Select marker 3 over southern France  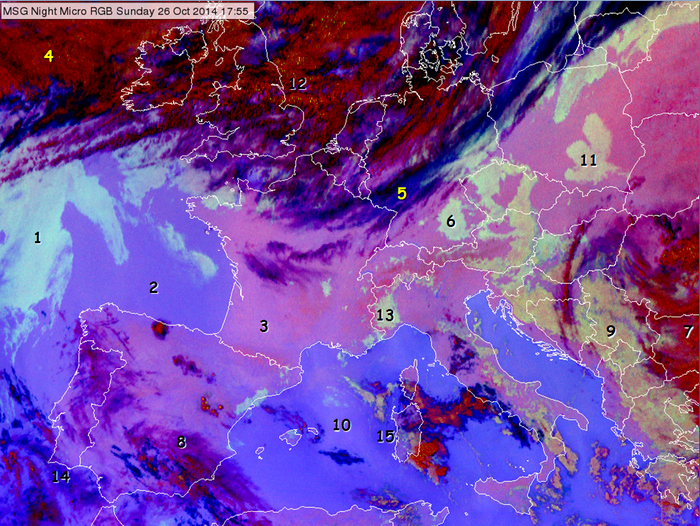(263, 326)
